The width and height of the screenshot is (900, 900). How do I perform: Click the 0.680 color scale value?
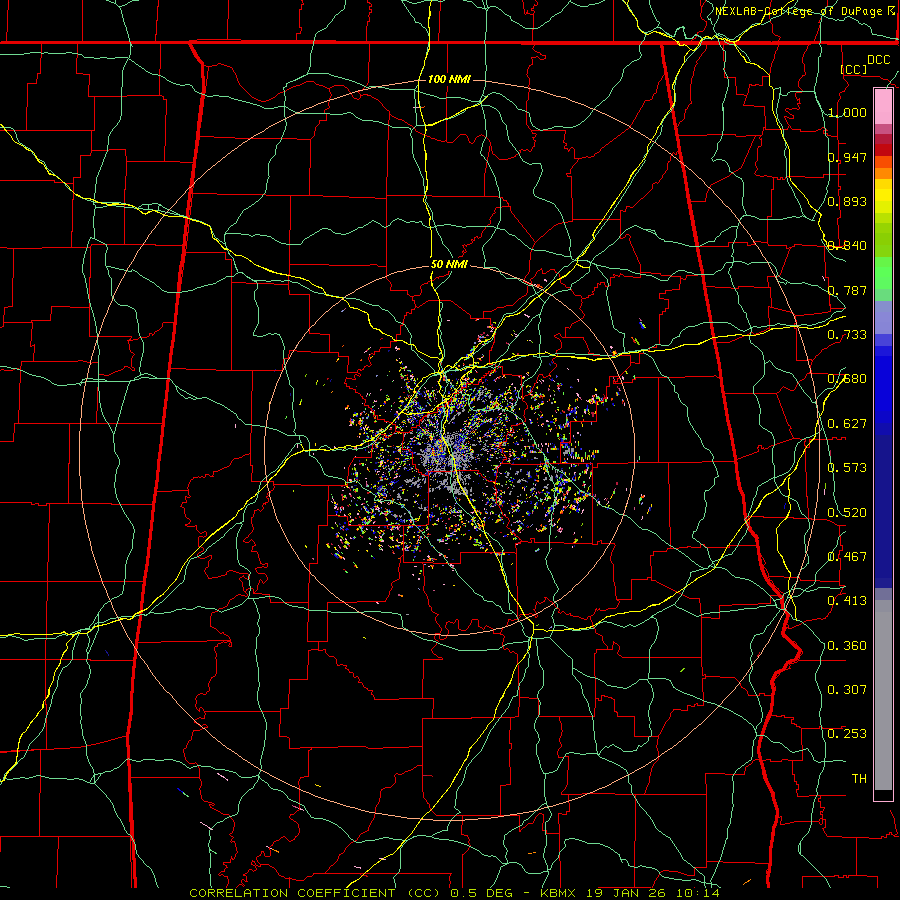[847, 379]
